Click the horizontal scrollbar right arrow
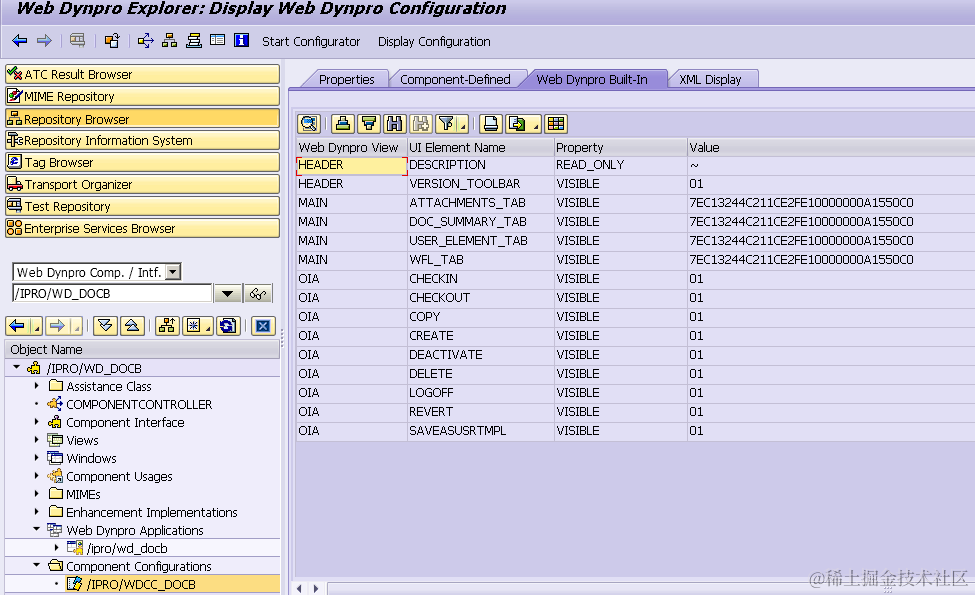The height and width of the screenshot is (595, 975). (x=317, y=588)
